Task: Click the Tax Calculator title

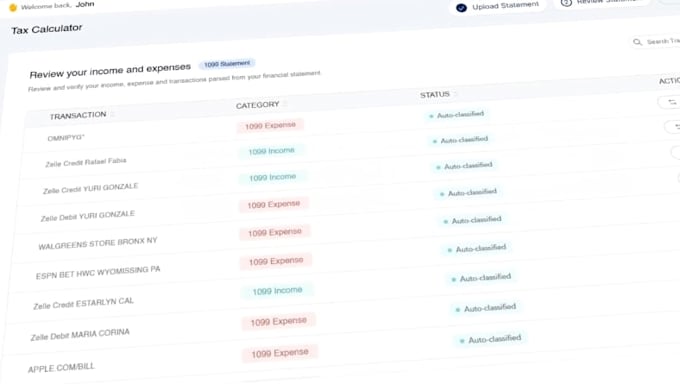Action: coord(46,29)
